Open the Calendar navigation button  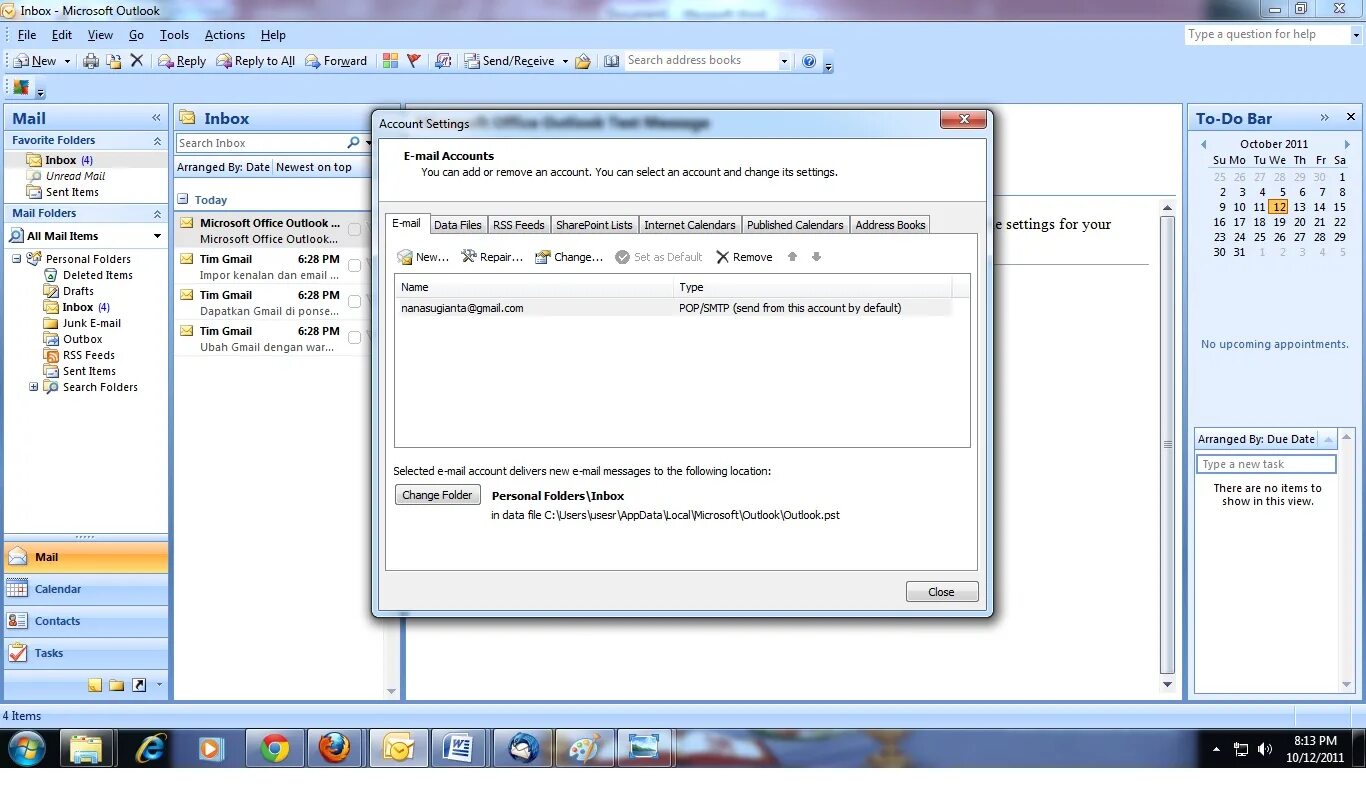(86, 589)
